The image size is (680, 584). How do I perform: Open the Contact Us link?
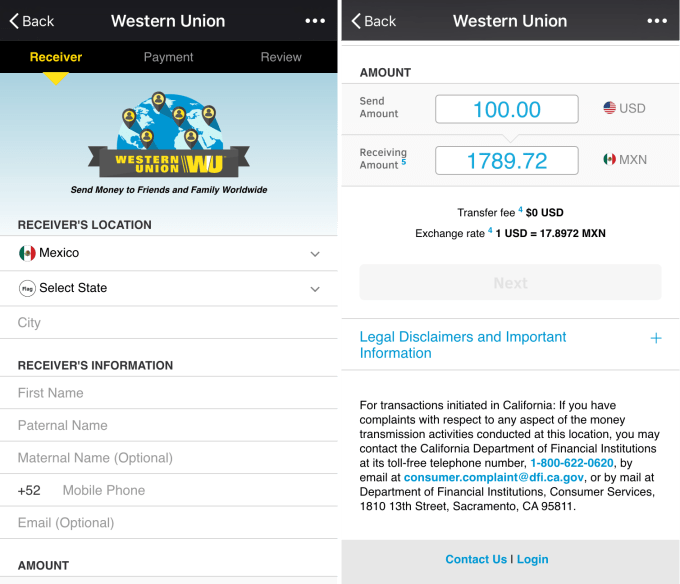(x=476, y=559)
